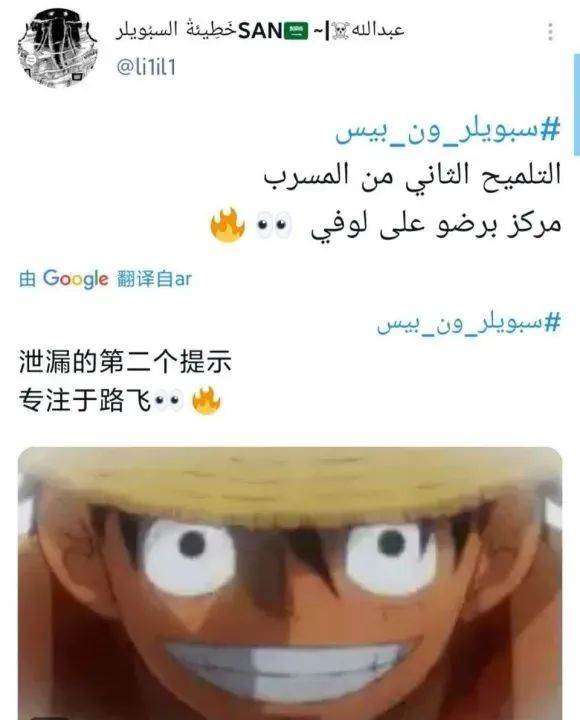Tap the fire emoji in the Arabic text
The image size is (580, 720).
tap(227, 225)
